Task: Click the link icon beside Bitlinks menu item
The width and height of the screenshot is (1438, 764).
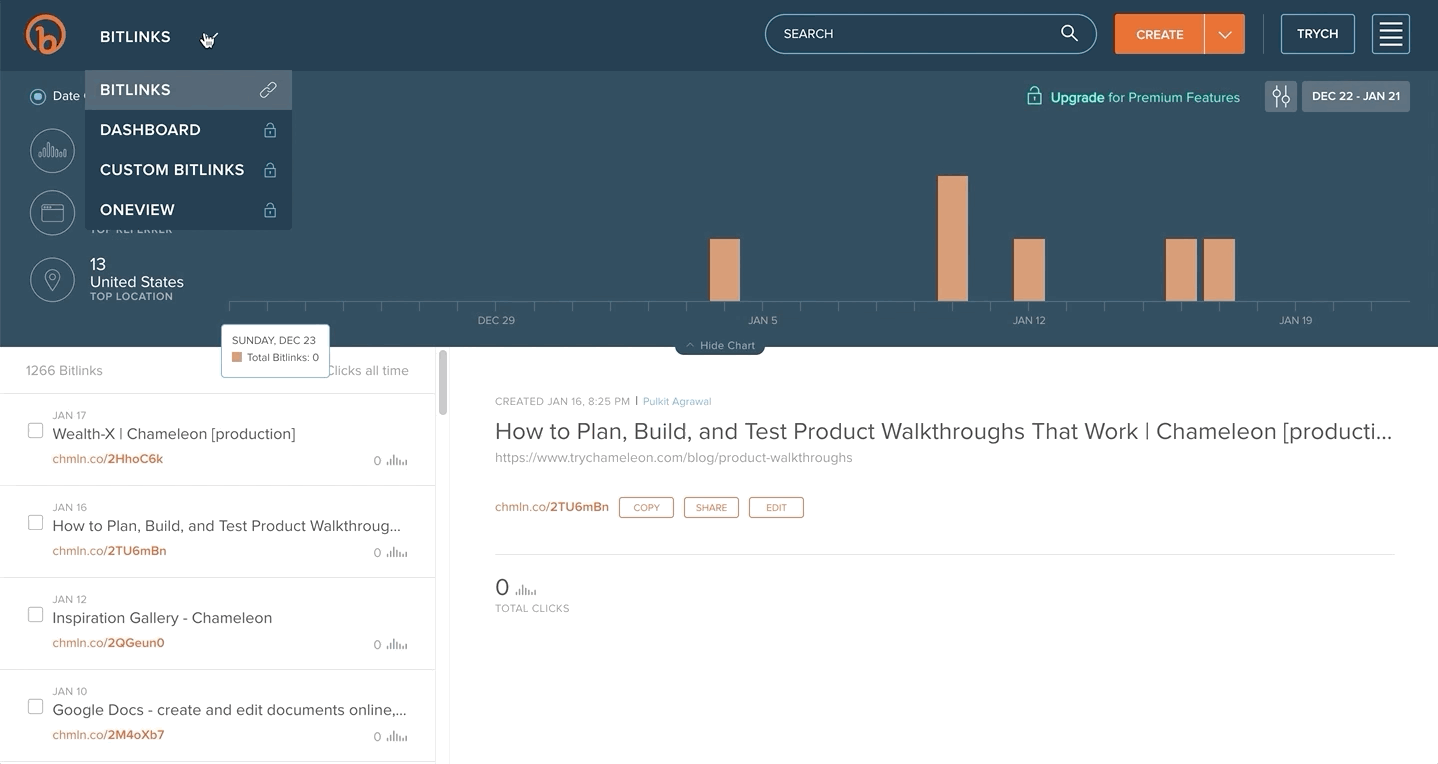Action: coord(268,90)
